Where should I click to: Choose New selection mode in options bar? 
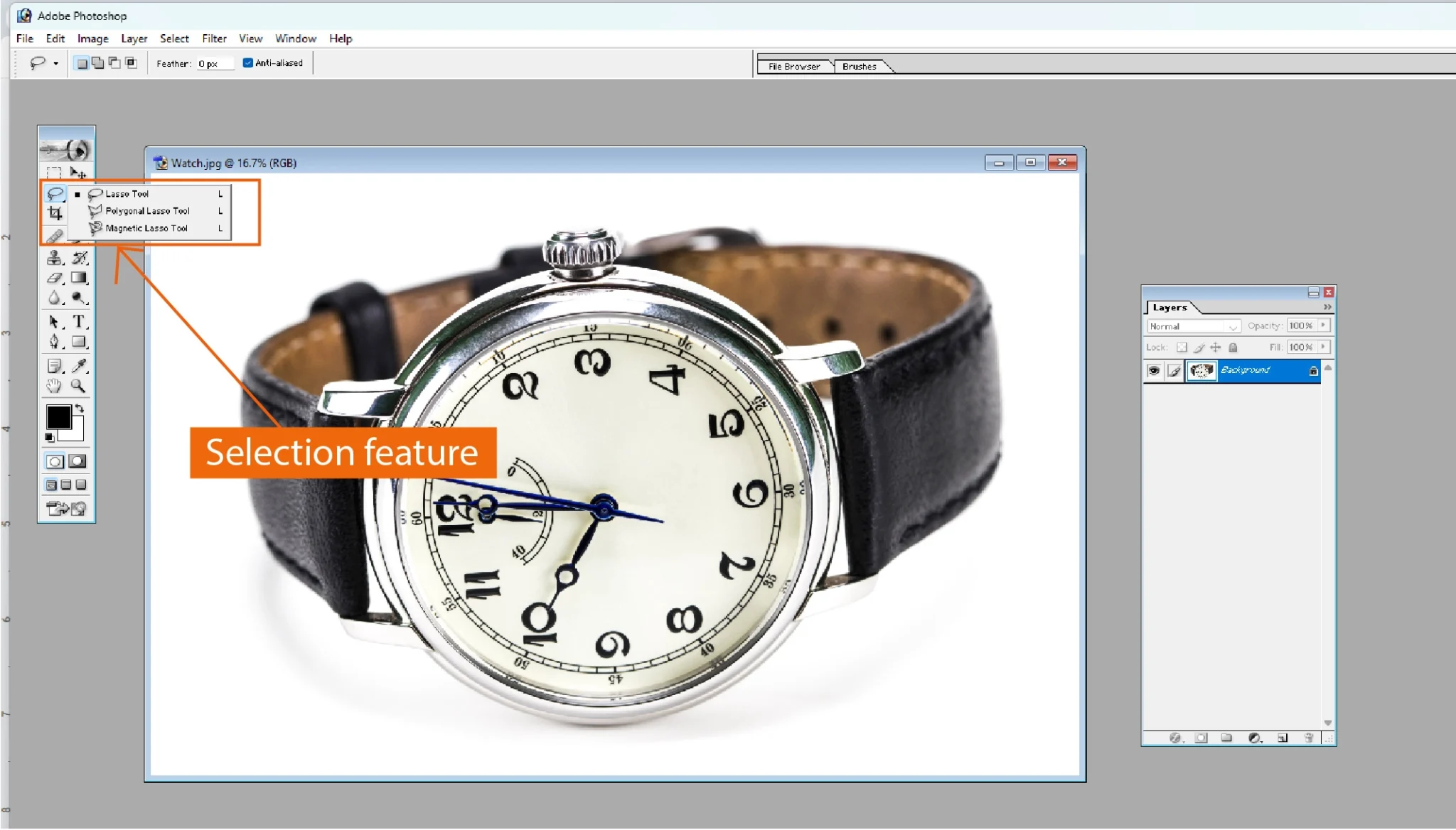82,63
